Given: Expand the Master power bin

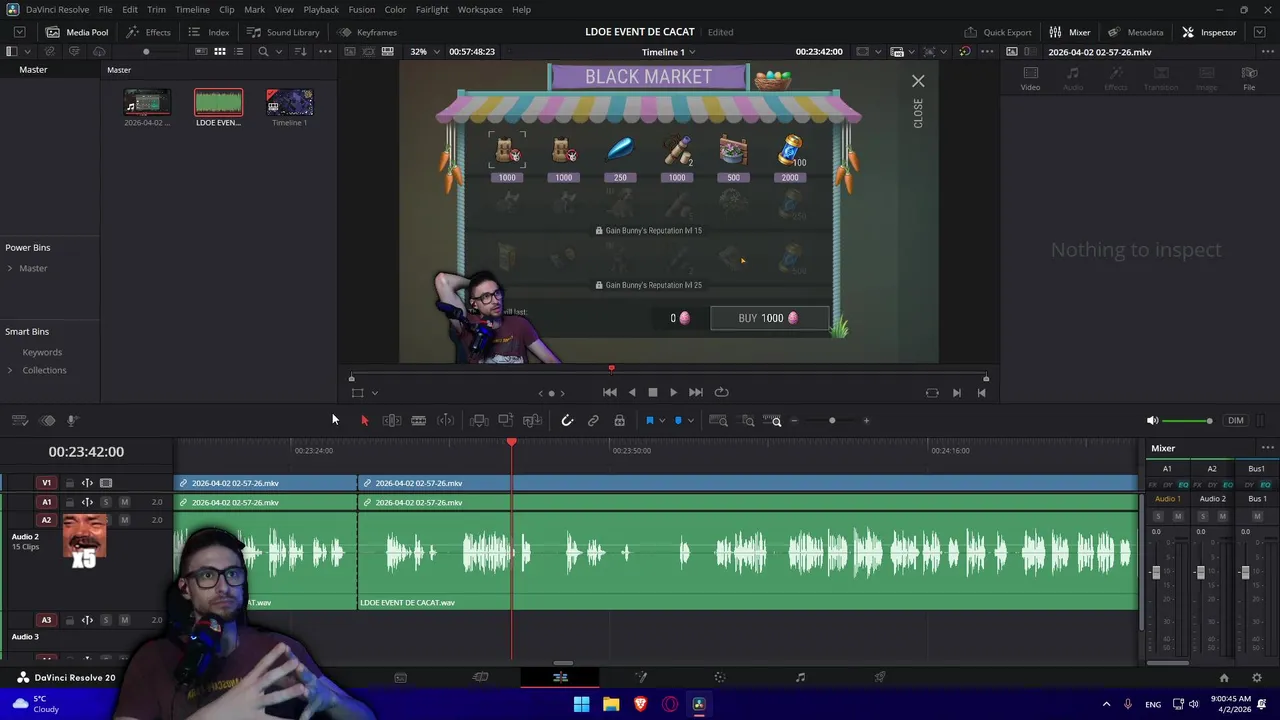Looking at the screenshot, I should tap(10, 268).
